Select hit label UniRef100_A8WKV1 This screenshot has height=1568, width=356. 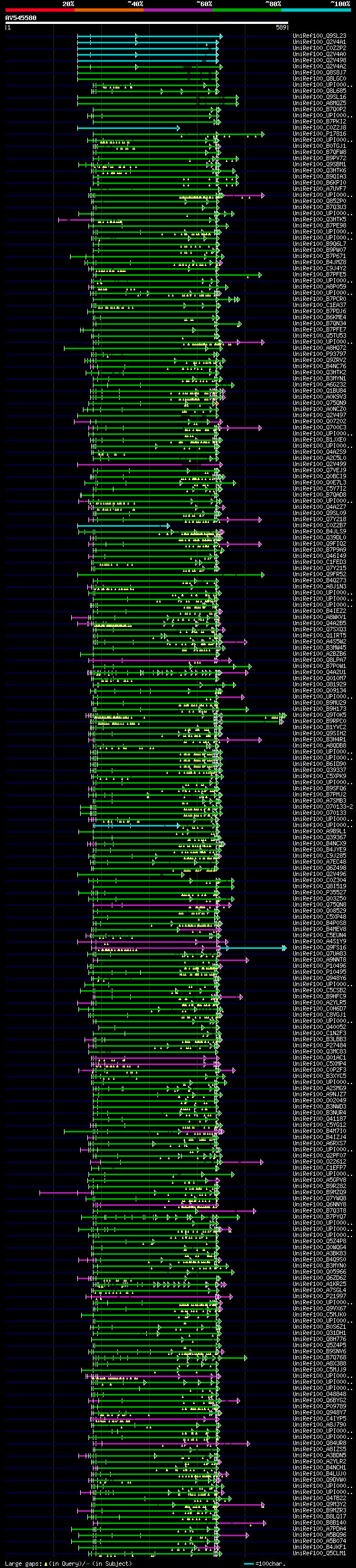[x=319, y=617]
